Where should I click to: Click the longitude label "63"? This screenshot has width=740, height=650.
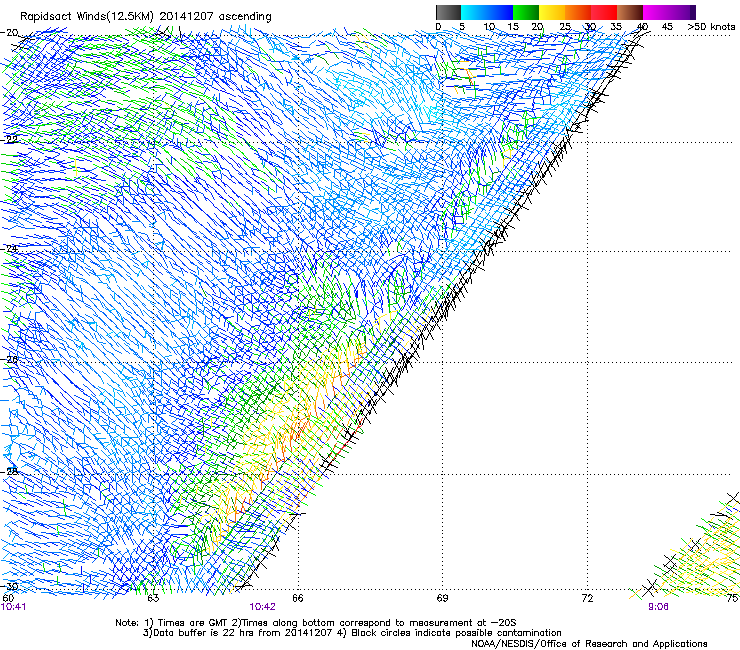(x=153, y=599)
